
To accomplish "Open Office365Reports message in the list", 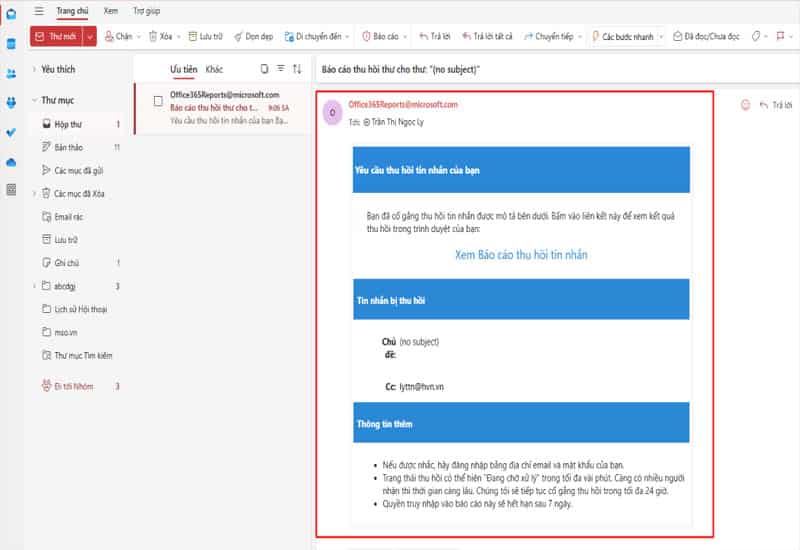I will pos(223,108).
